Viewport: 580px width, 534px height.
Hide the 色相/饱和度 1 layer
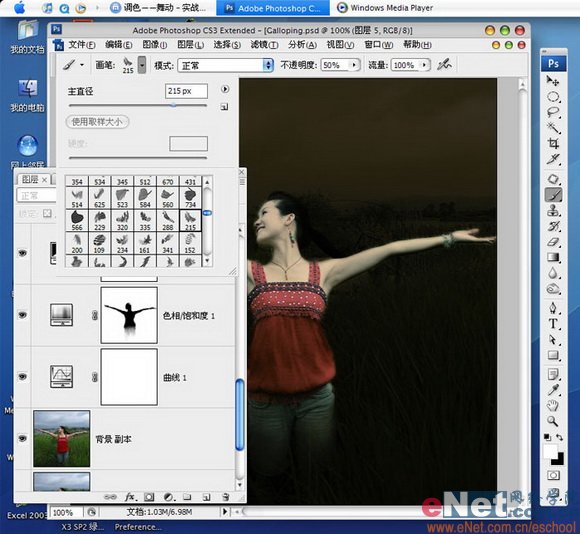tap(23, 315)
